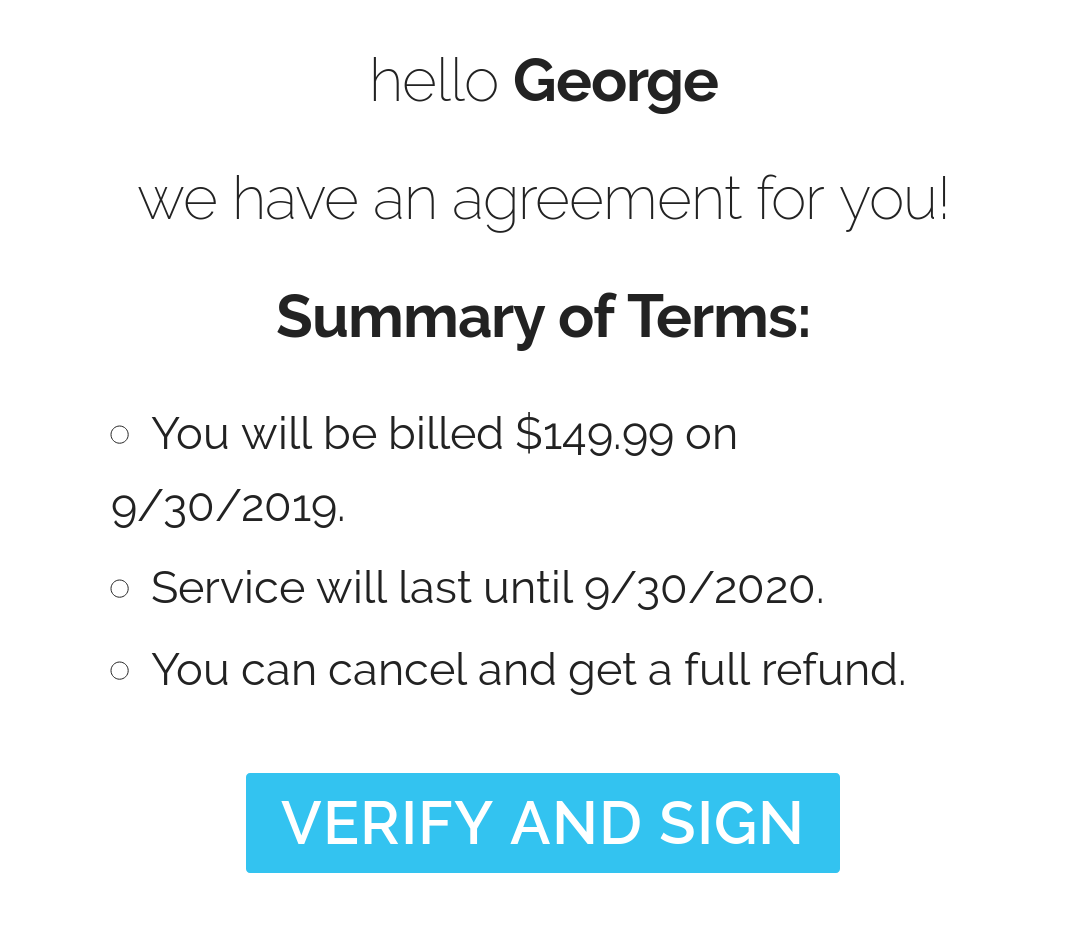Click the word Terms: in the heading
Screen dimensions: 1092x938
[719, 316]
